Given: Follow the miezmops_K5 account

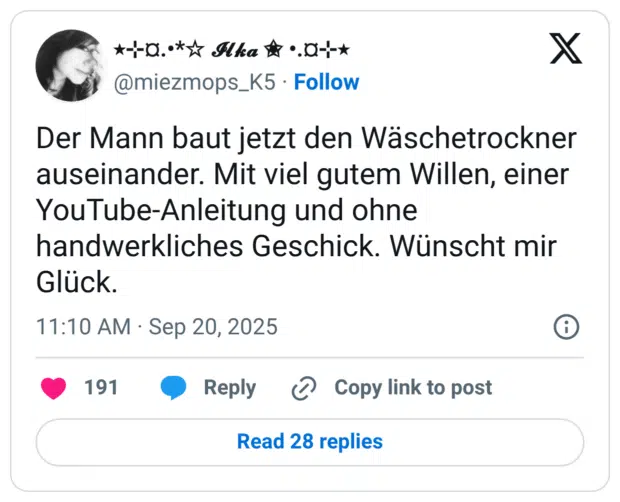Looking at the screenshot, I should click(x=326, y=82).
